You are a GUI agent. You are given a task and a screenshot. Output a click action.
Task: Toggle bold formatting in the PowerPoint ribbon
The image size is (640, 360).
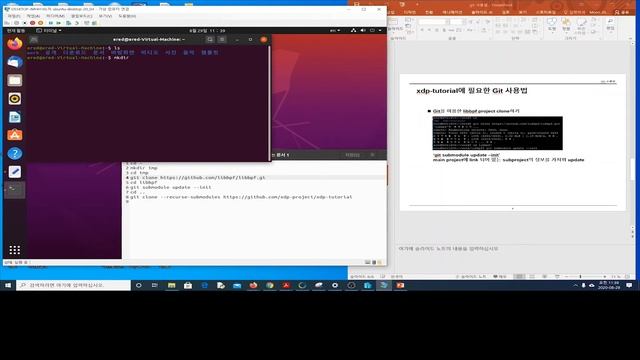[x=422, y=30]
